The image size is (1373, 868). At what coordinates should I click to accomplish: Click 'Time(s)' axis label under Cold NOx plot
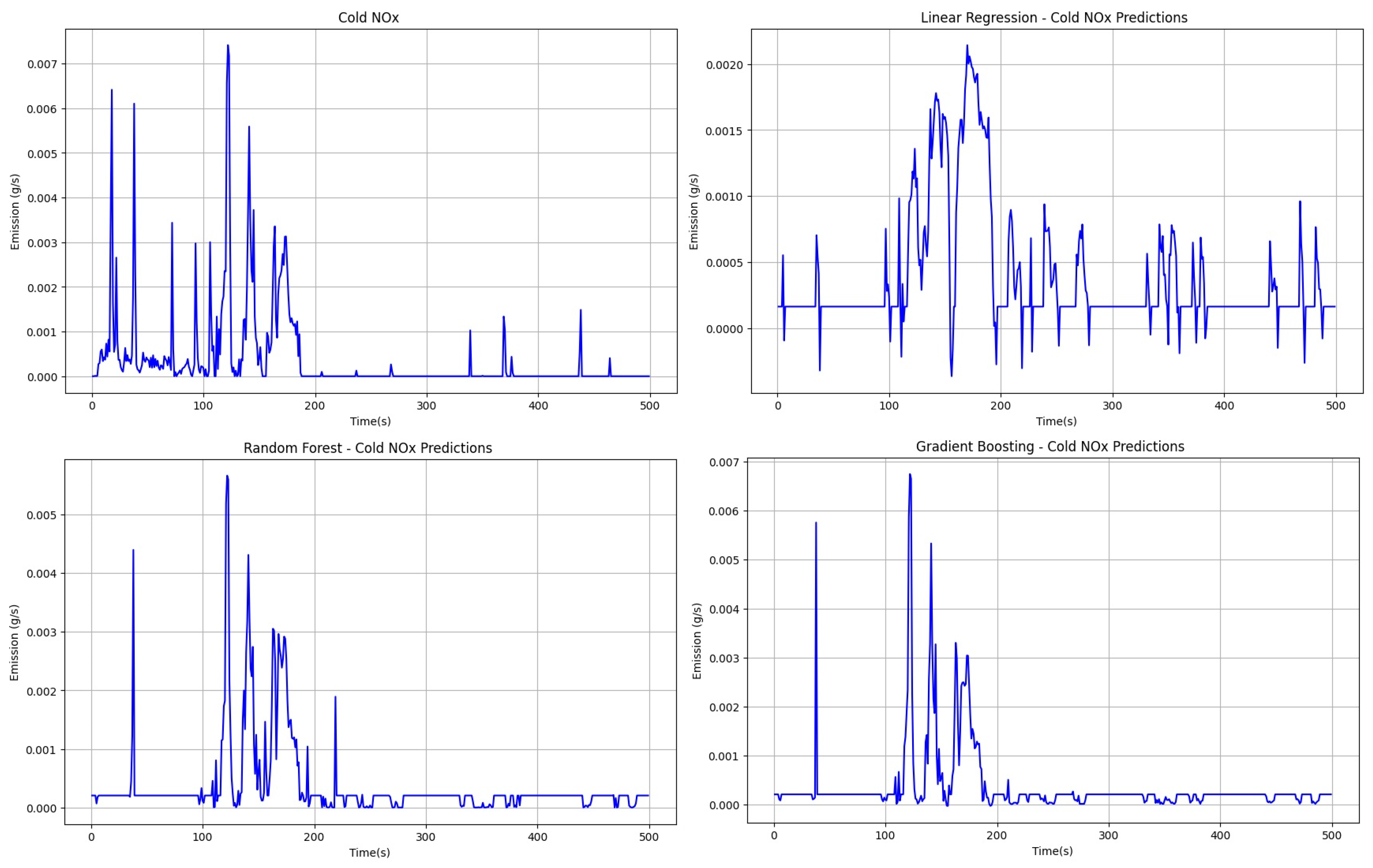370,421
